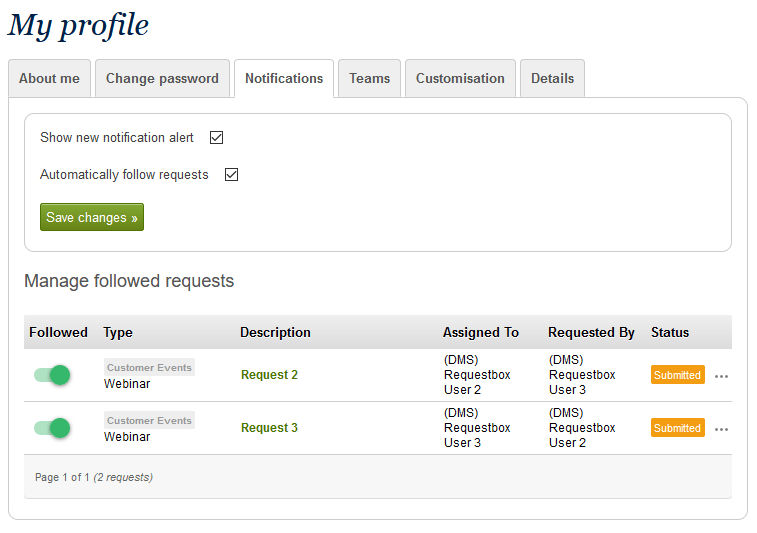757x533 pixels.
Task: Uncheck Show new notification alert checkbox
Action: tap(216, 138)
